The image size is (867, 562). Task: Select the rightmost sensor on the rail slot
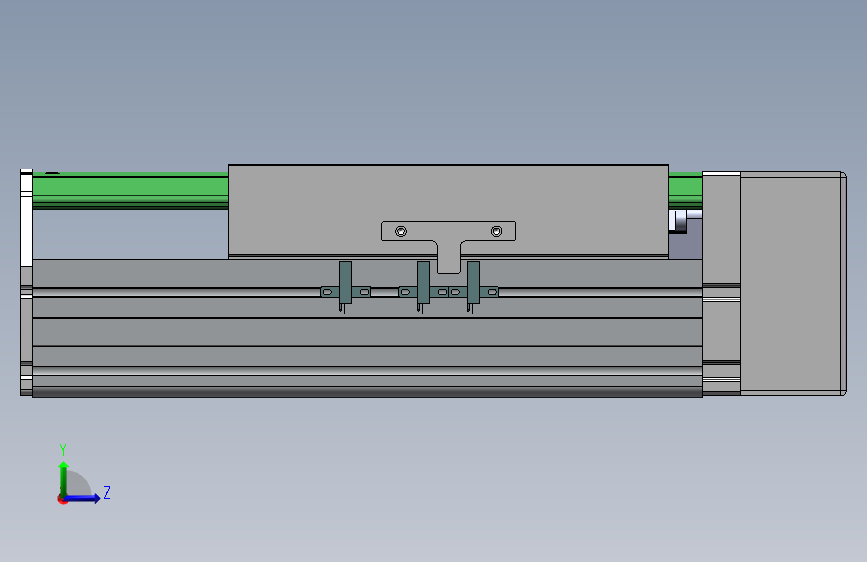(x=473, y=288)
